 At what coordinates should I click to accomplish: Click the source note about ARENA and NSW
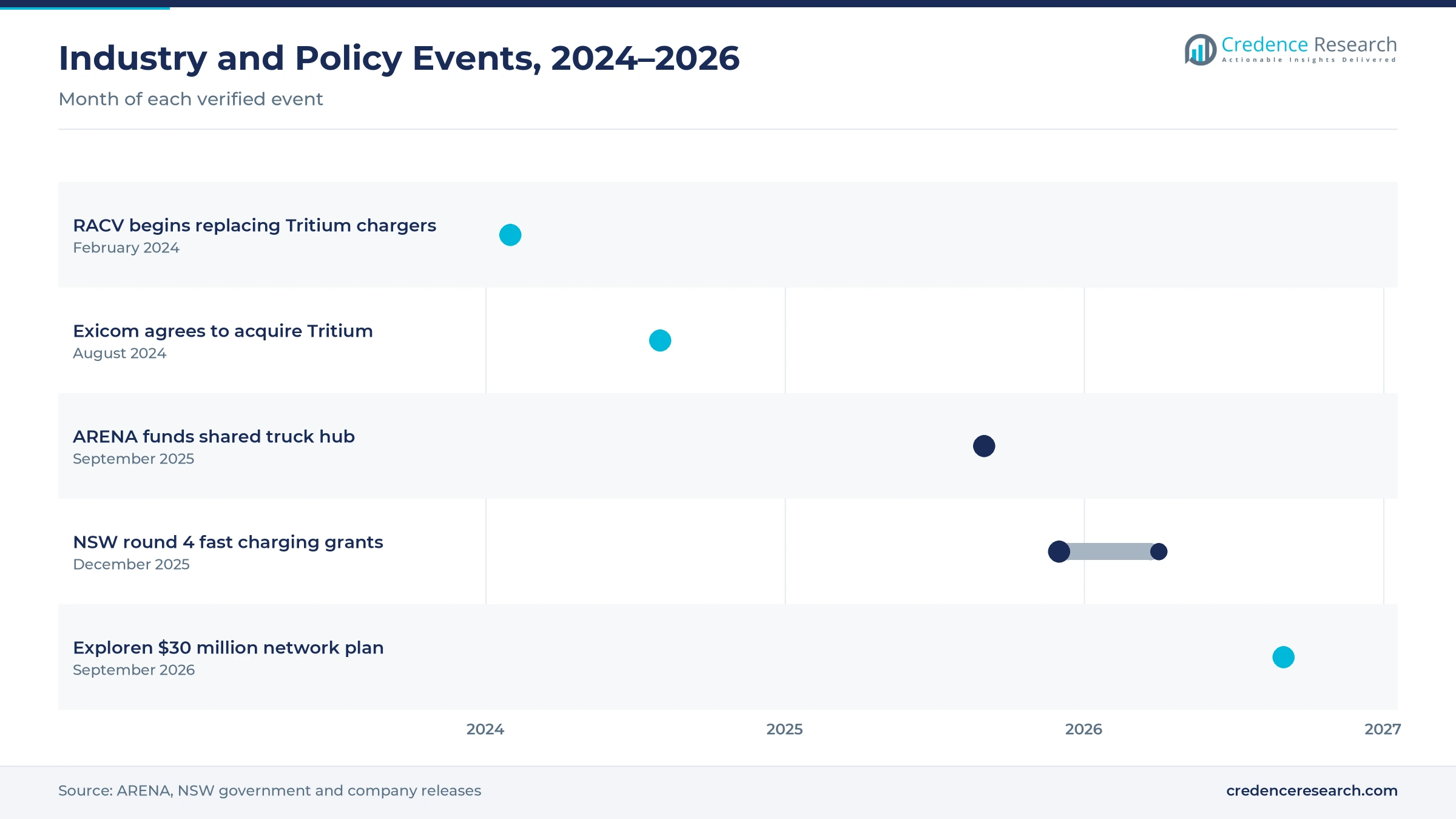pos(269,790)
